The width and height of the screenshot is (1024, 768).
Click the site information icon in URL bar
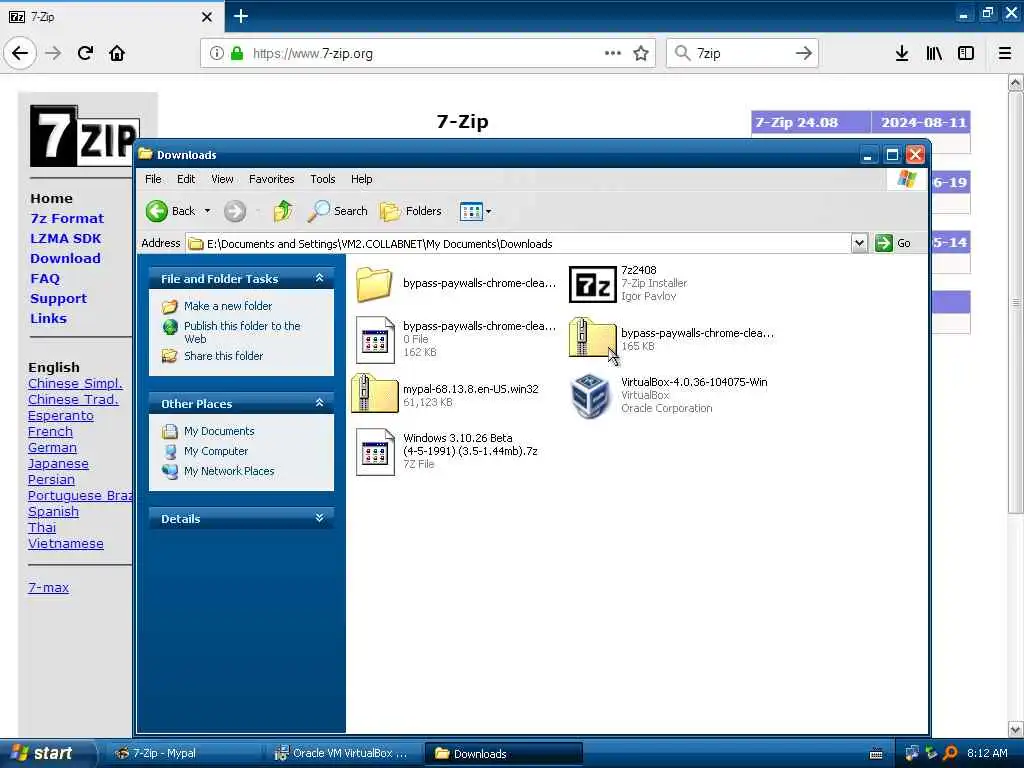pos(216,53)
